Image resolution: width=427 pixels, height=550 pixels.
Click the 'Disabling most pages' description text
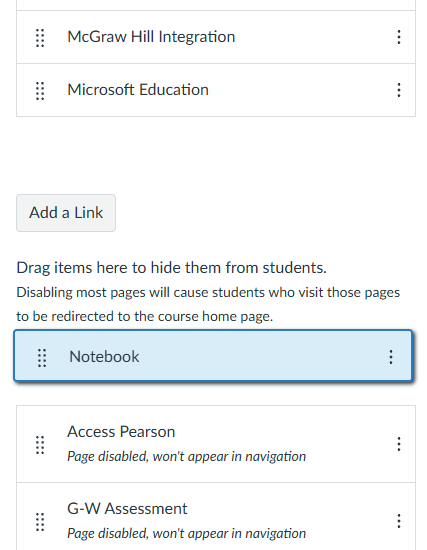208,304
